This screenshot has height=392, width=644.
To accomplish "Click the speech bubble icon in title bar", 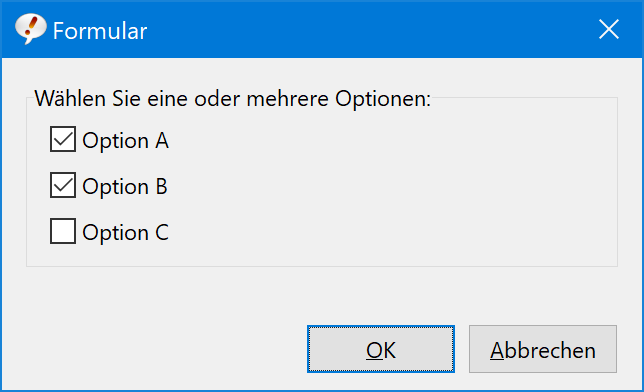I will tap(30, 28).
